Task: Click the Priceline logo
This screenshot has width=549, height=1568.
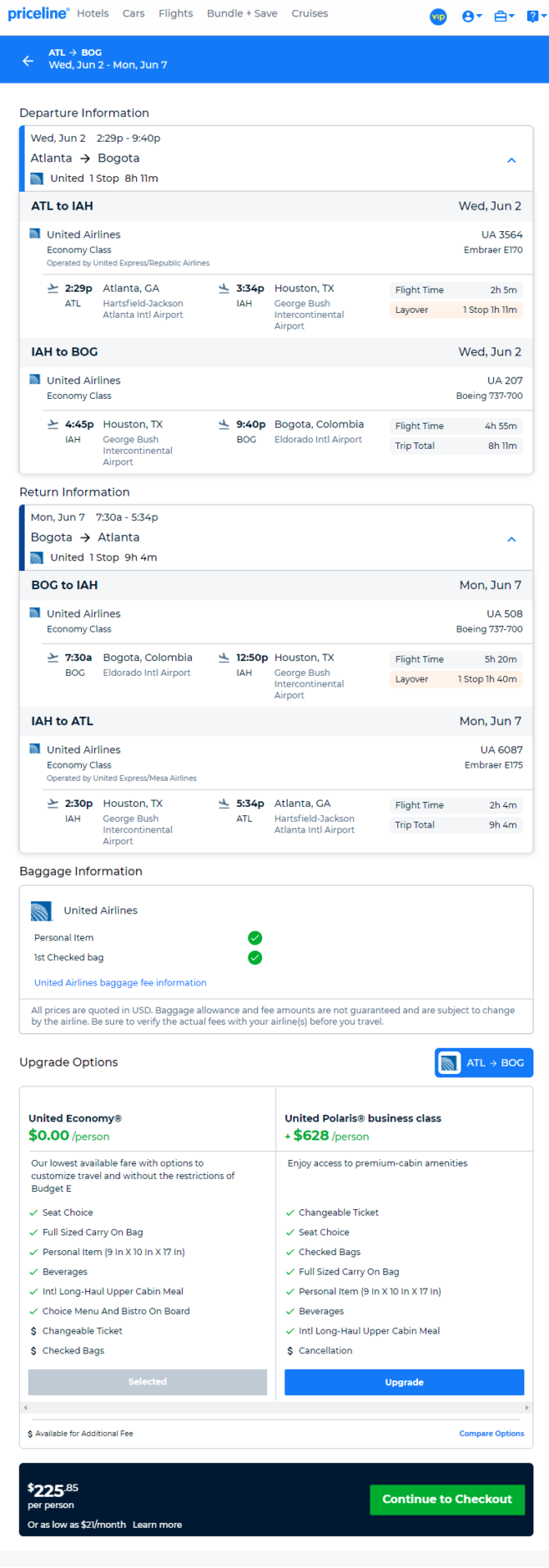Action: 39,14
